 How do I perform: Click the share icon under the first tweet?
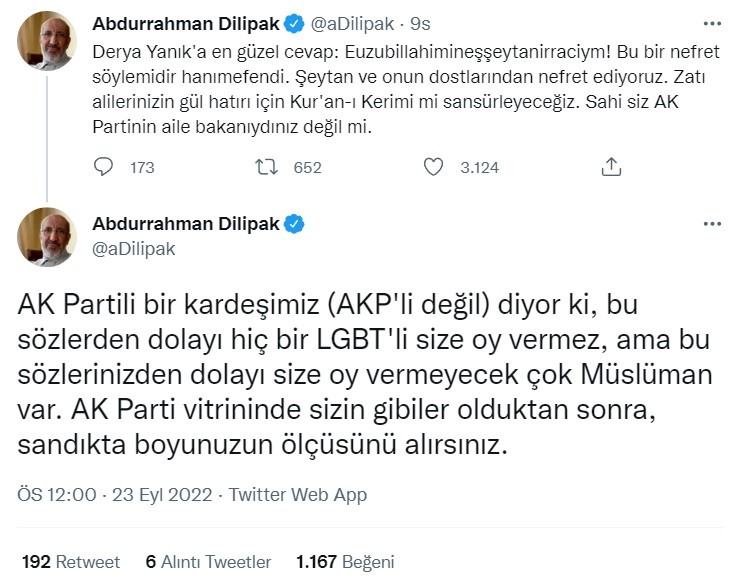pyautogui.click(x=611, y=167)
